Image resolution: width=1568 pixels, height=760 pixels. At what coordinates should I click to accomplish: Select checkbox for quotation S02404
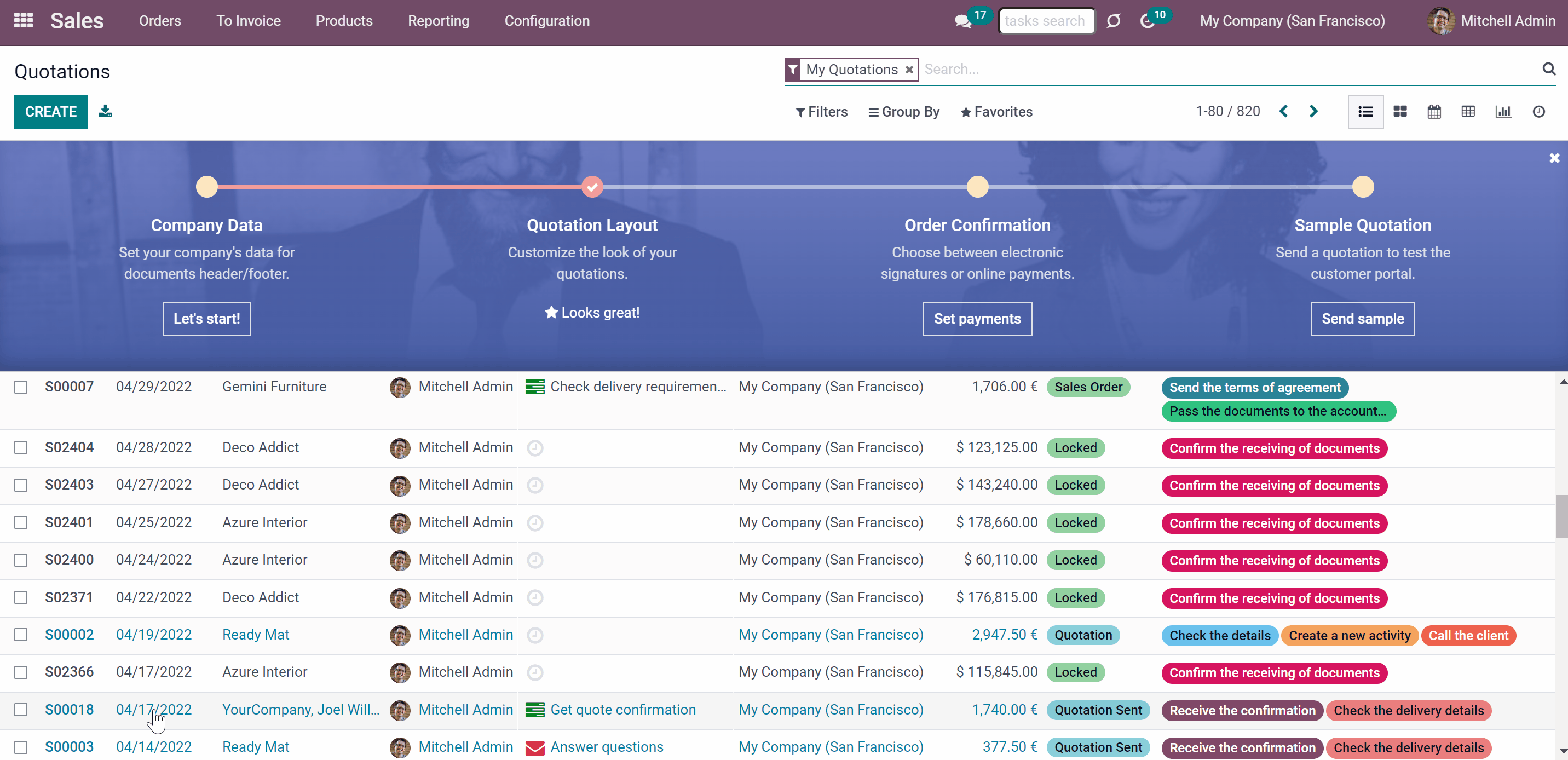click(21, 447)
